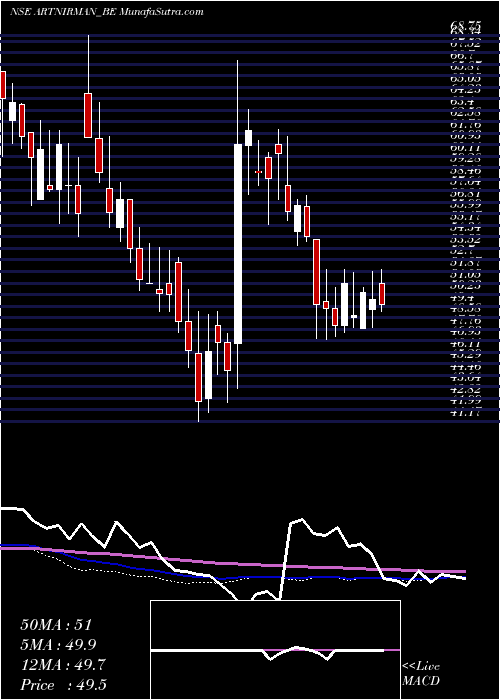
Task: Select the 12MA : 49.7 value
Action: point(63,665)
